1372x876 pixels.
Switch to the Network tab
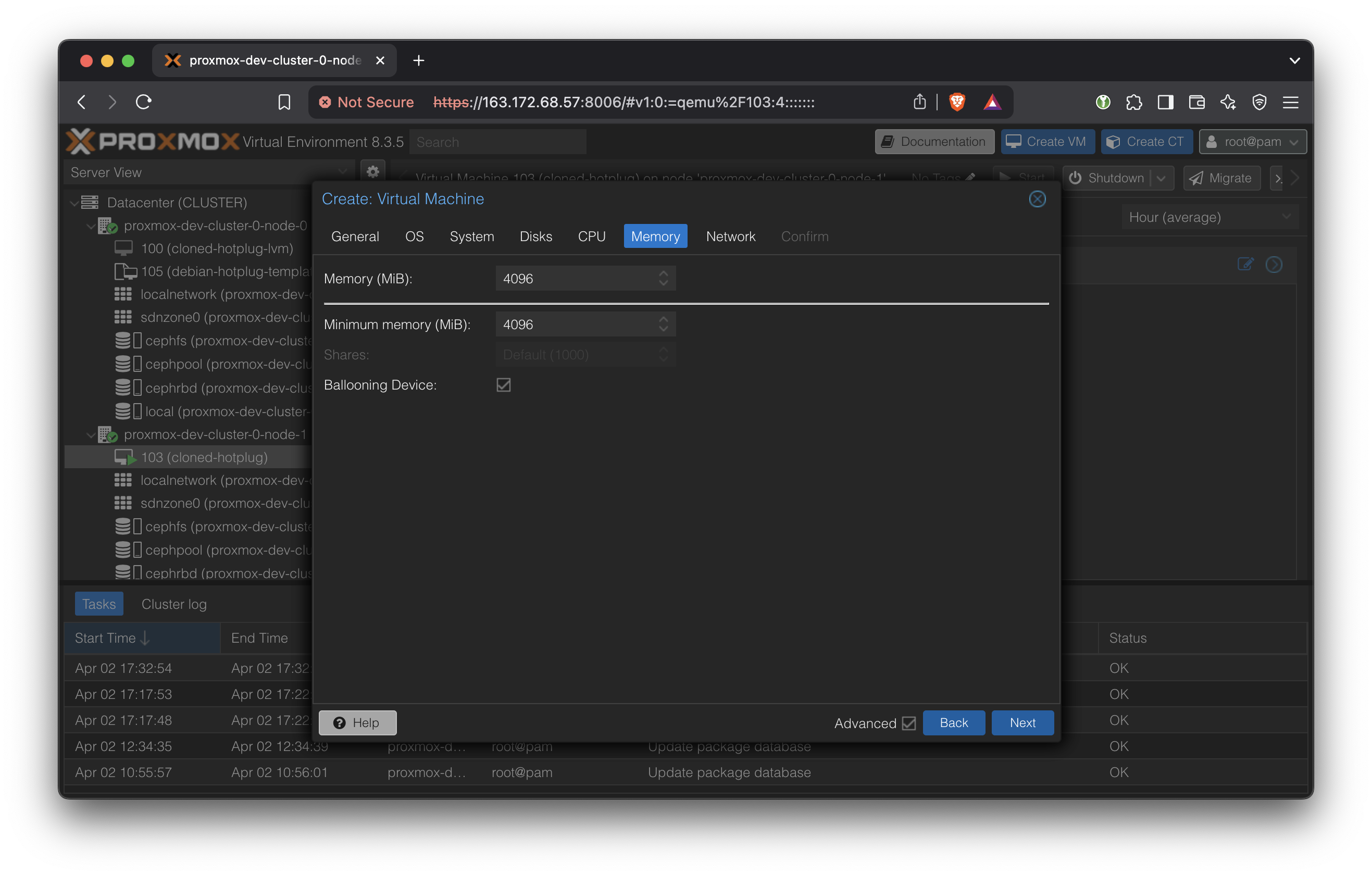[x=730, y=236]
